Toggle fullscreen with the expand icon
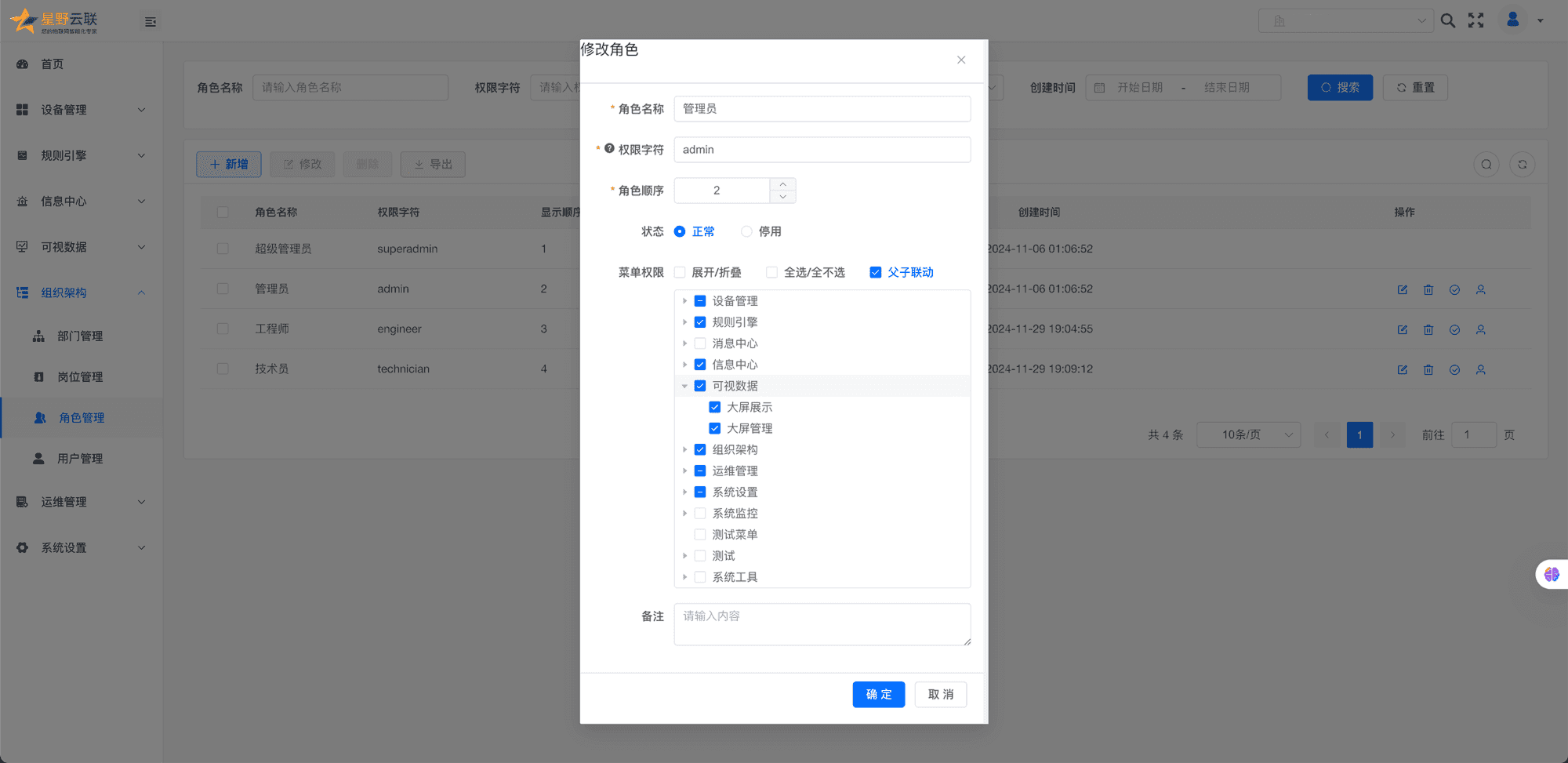Image resolution: width=1568 pixels, height=763 pixels. click(1475, 21)
